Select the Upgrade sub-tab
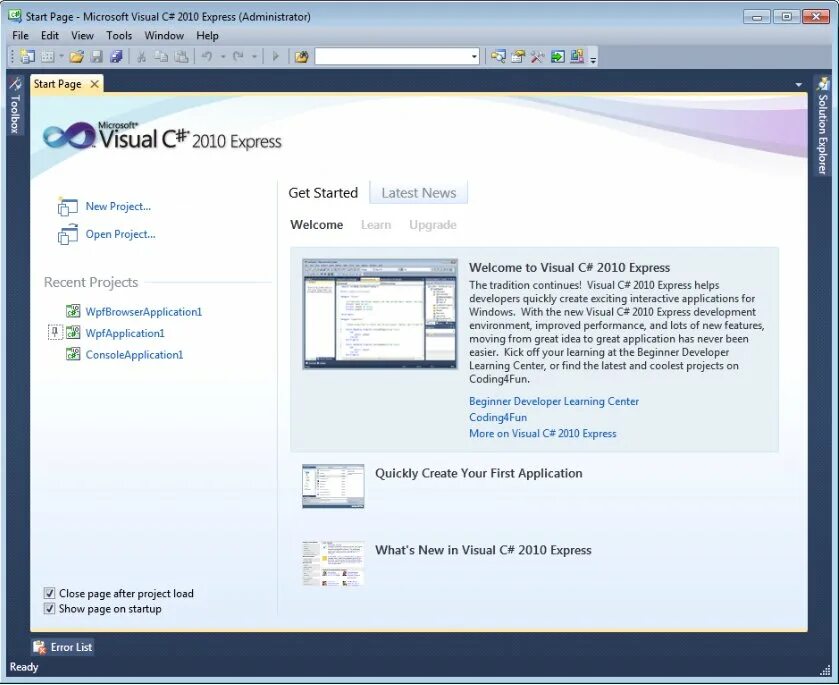The width and height of the screenshot is (839, 685). pos(432,225)
